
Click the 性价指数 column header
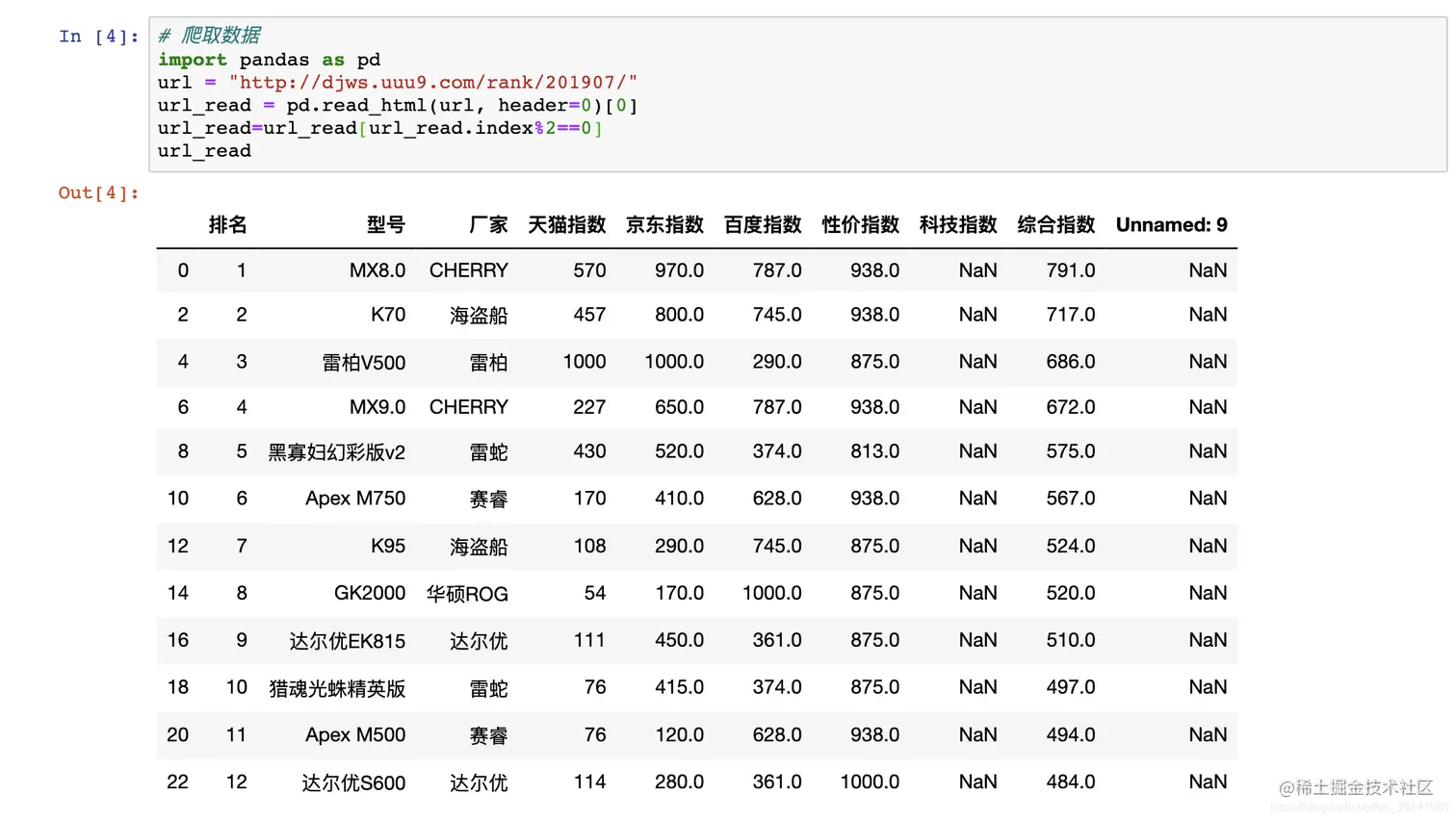(x=861, y=225)
